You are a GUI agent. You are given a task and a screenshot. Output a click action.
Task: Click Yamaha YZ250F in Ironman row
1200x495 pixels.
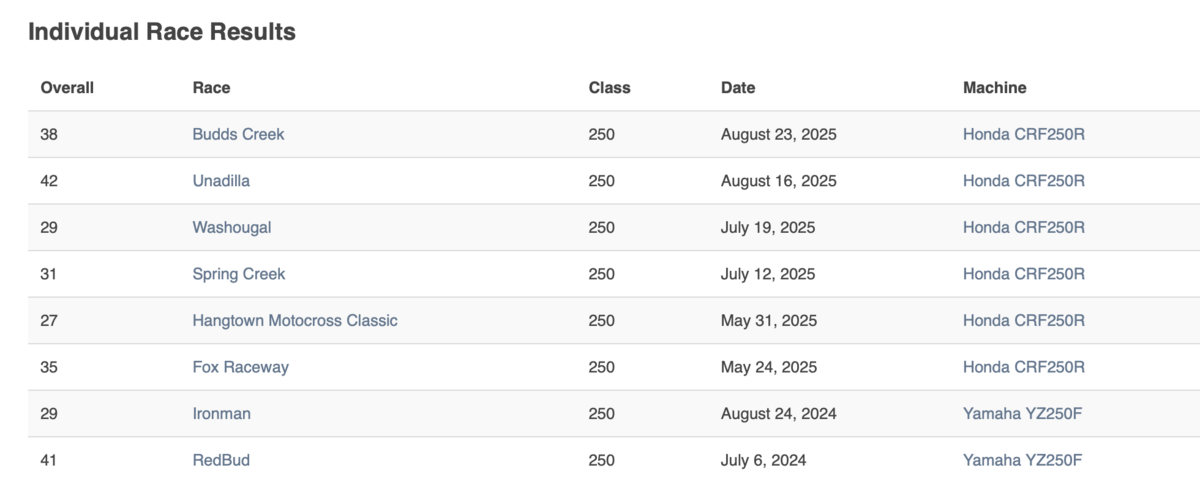point(1022,414)
